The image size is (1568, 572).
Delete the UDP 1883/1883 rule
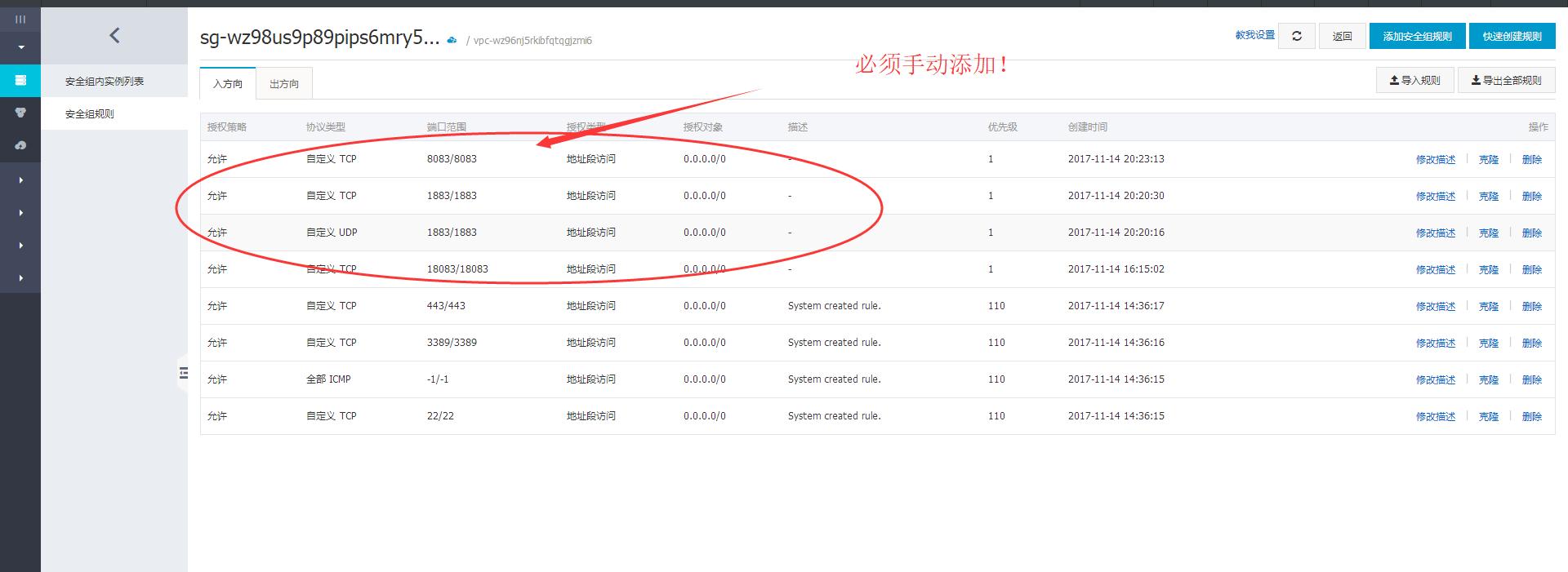1532,233
